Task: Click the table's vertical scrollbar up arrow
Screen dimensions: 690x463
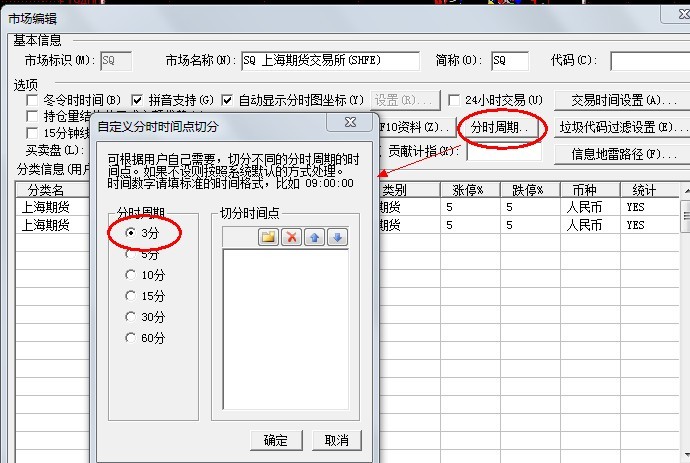Action: 686,191
